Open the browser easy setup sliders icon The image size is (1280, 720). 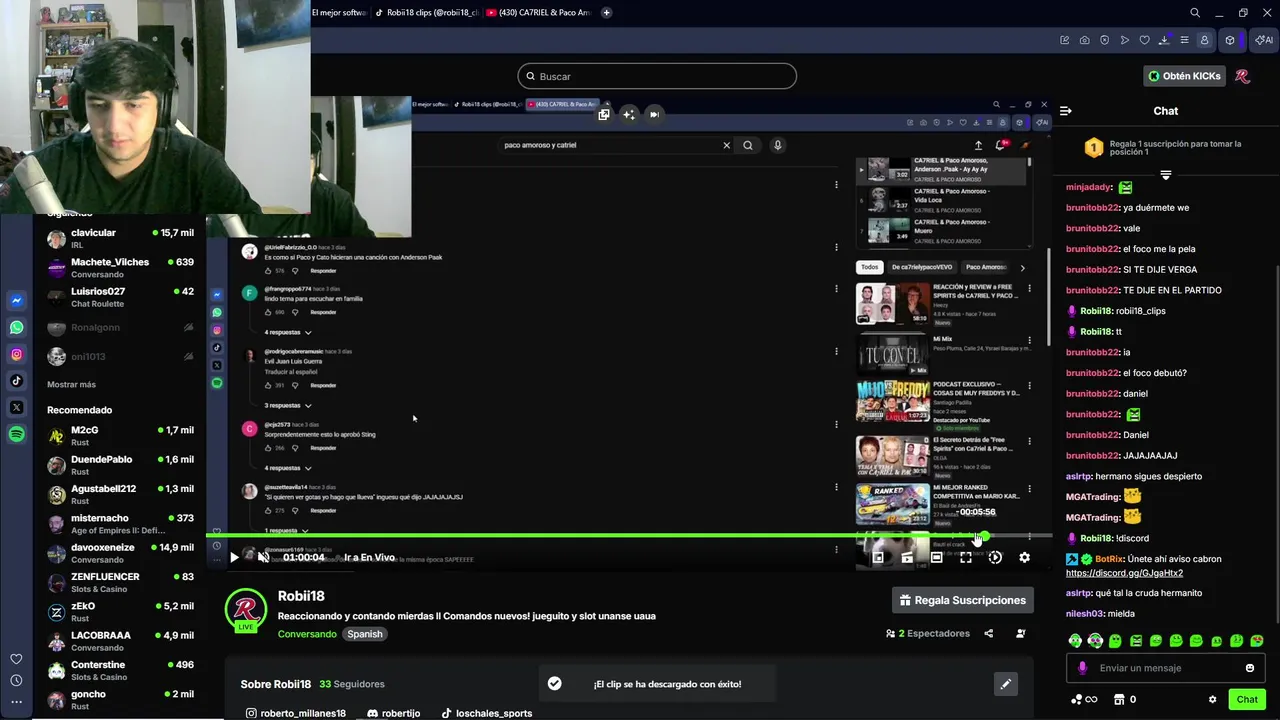click(x=1184, y=40)
